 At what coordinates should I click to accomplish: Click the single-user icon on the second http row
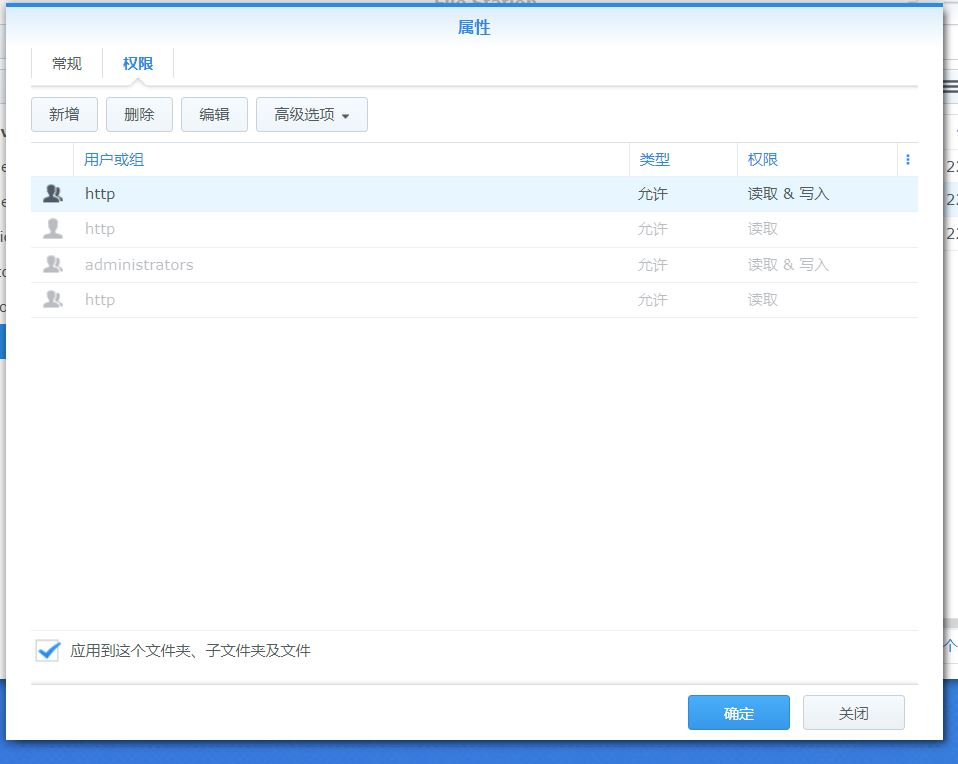(51, 229)
